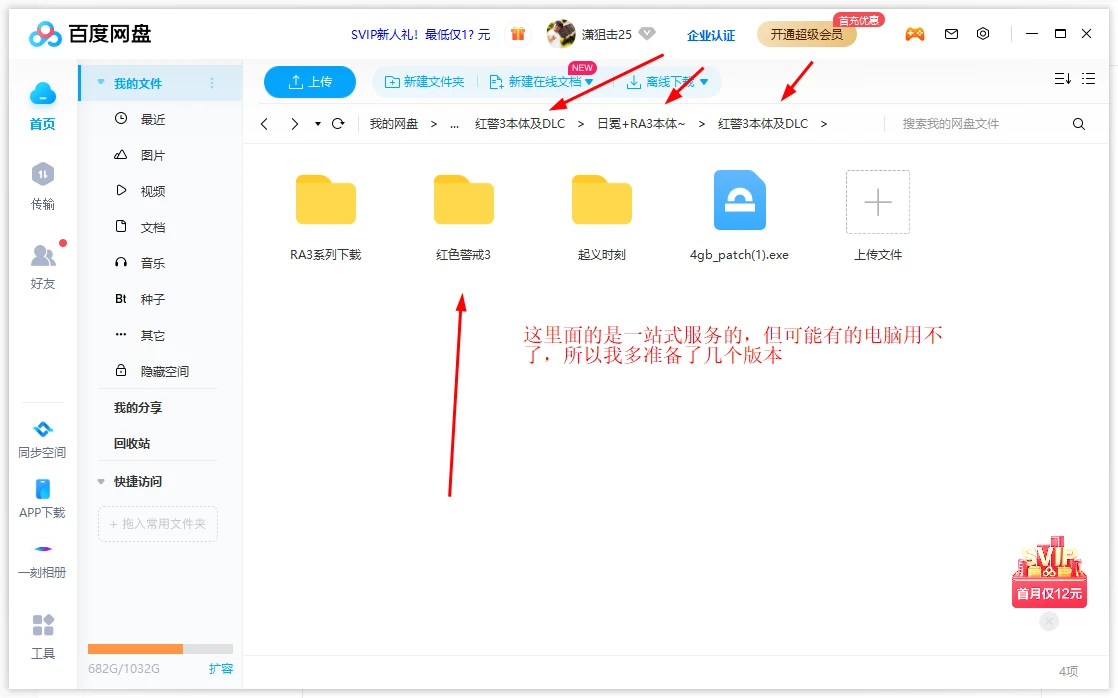Collapse the 我的文件 tree section
1118x698 pixels.
(x=101, y=83)
